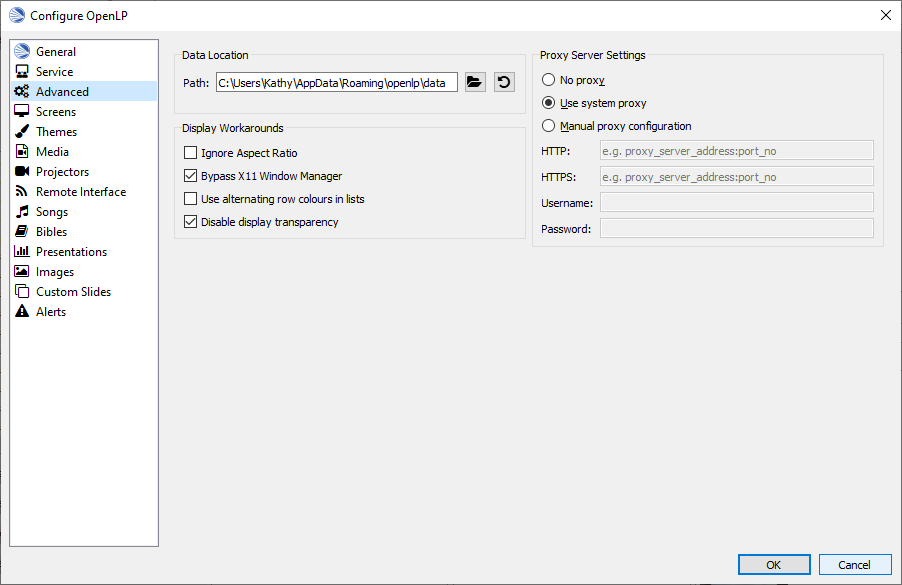This screenshot has width=902, height=585.
Task: Click the data location Path field
Action: [x=337, y=82]
